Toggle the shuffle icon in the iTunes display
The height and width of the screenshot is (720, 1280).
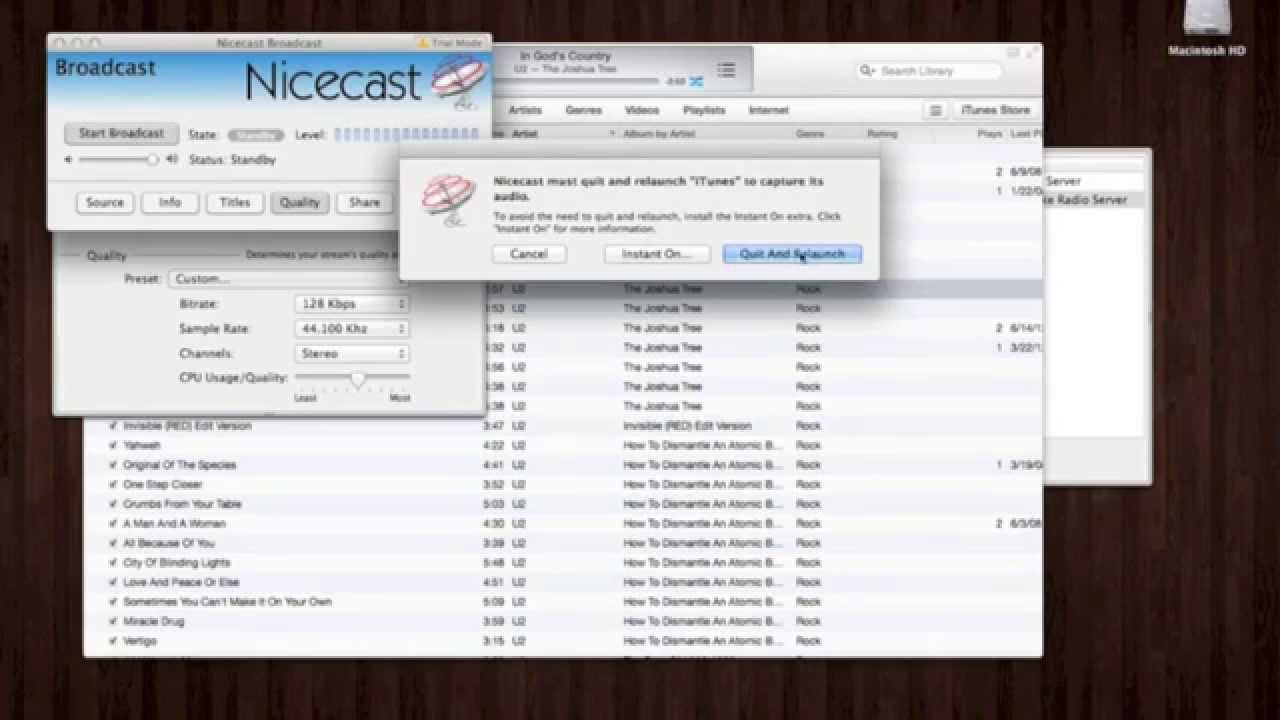(x=696, y=81)
